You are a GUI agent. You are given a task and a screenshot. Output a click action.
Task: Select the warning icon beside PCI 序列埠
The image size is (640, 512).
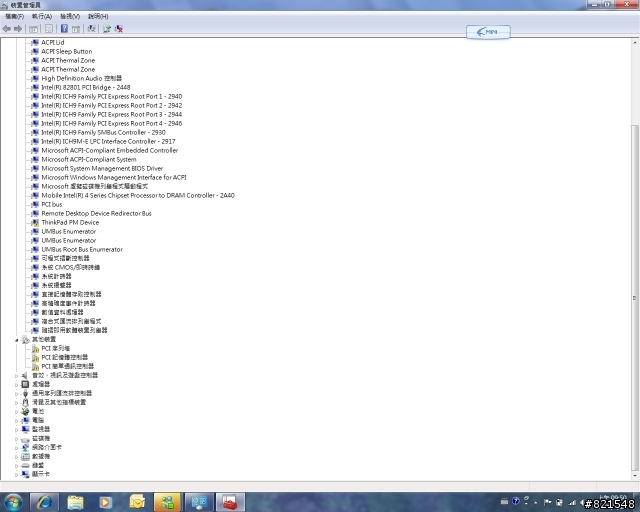tap(36, 349)
